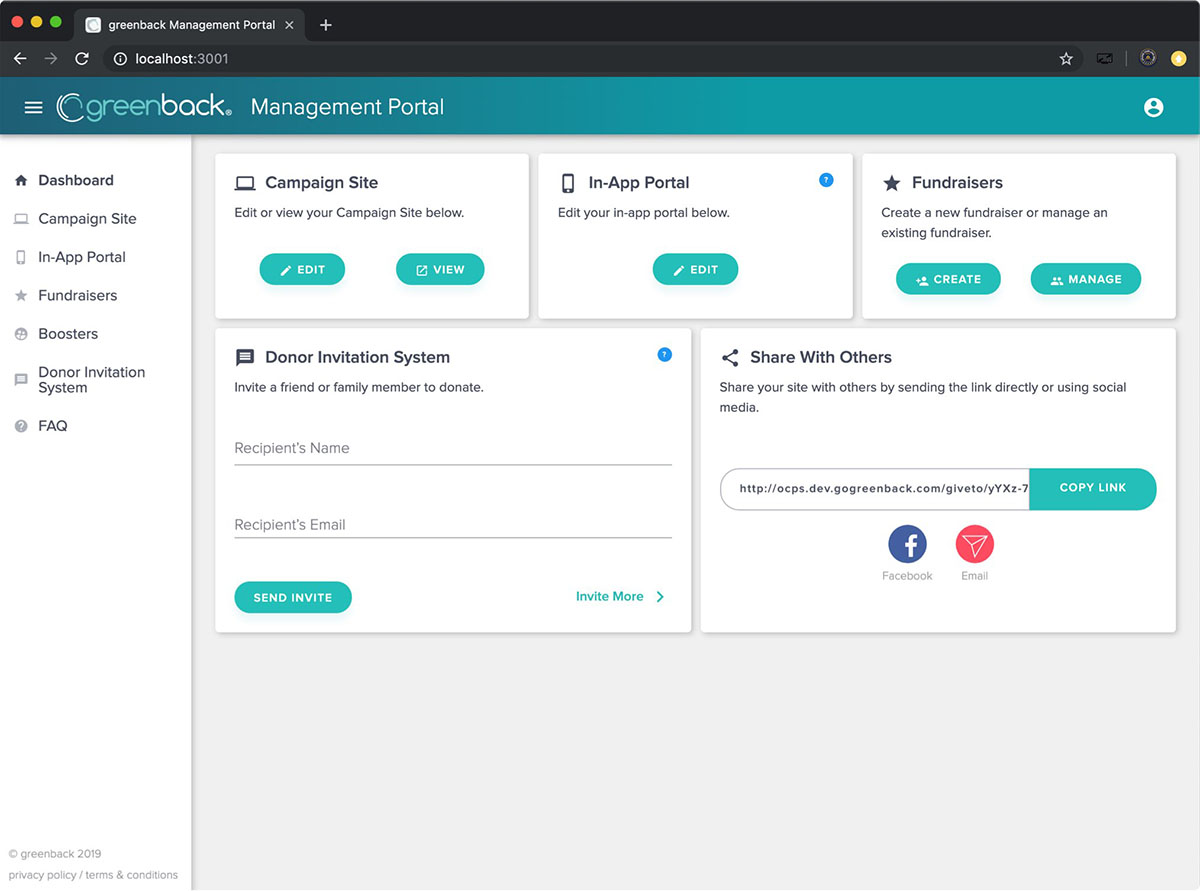Open the hamburger navigation menu
1200x891 pixels.
pos(33,107)
